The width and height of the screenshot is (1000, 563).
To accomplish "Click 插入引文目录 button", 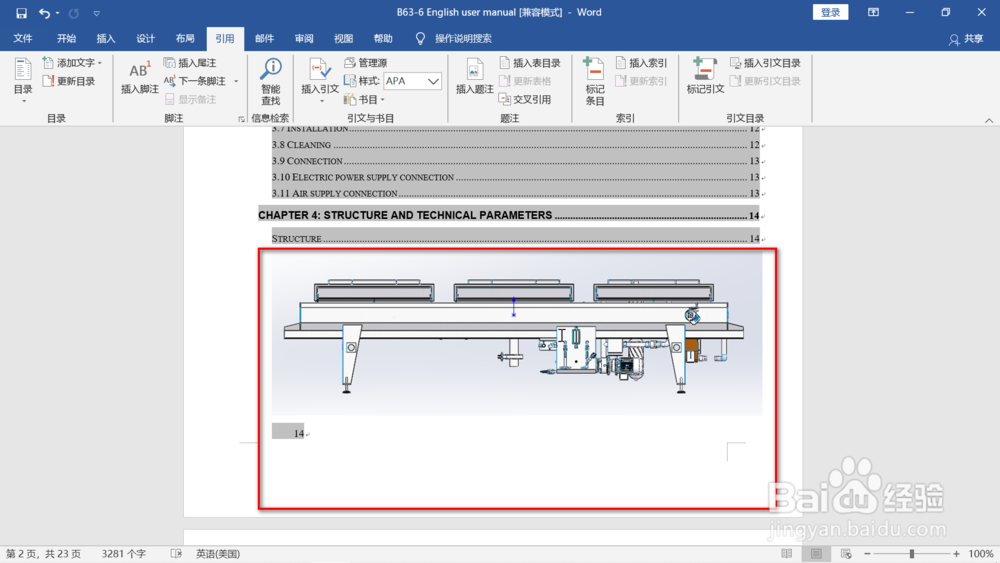I will (765, 62).
